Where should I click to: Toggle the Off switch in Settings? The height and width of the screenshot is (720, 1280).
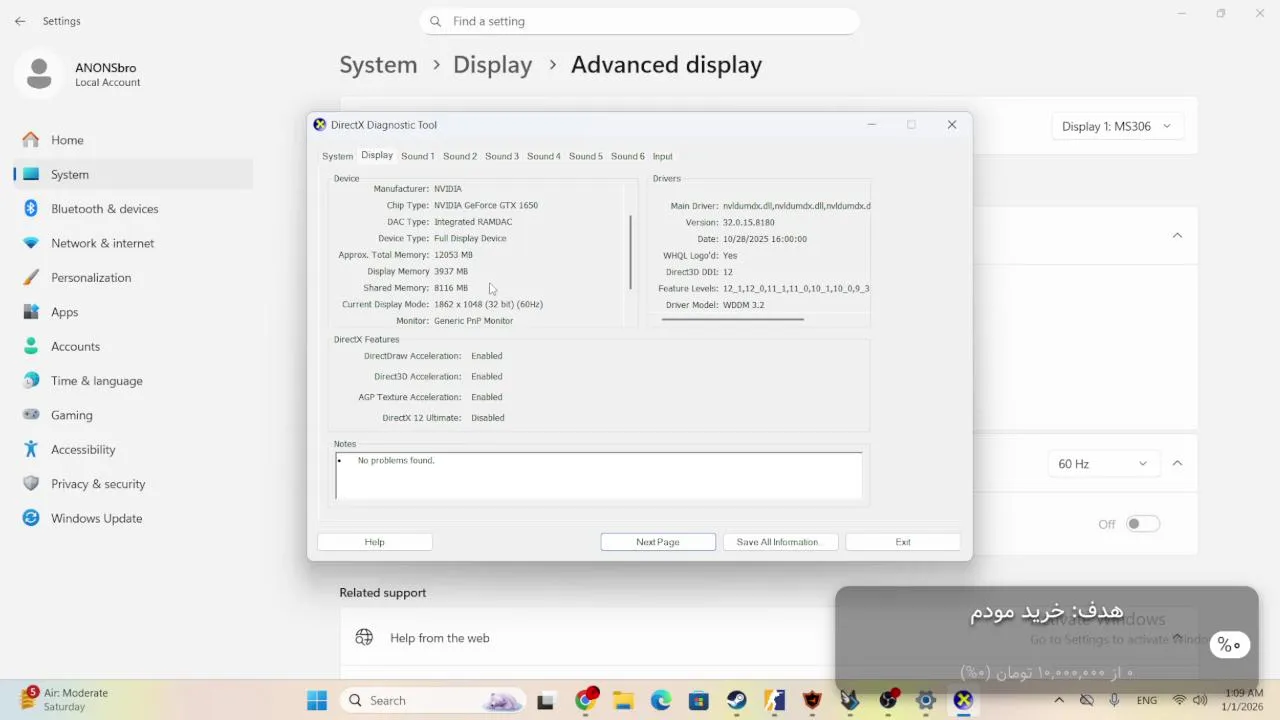click(1142, 524)
